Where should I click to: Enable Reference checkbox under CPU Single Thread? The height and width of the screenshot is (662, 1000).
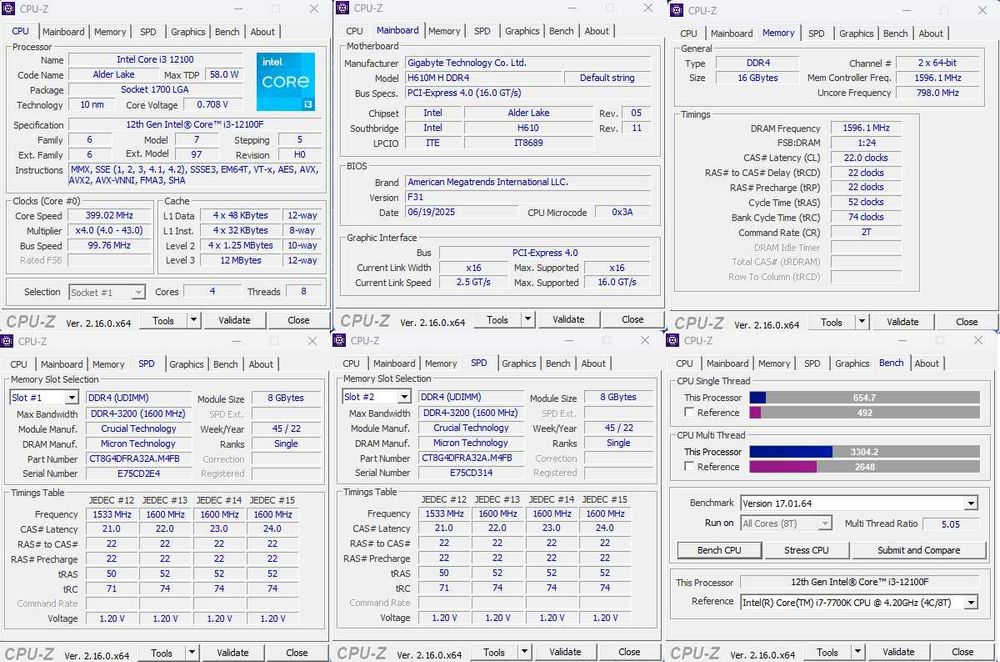click(689, 413)
